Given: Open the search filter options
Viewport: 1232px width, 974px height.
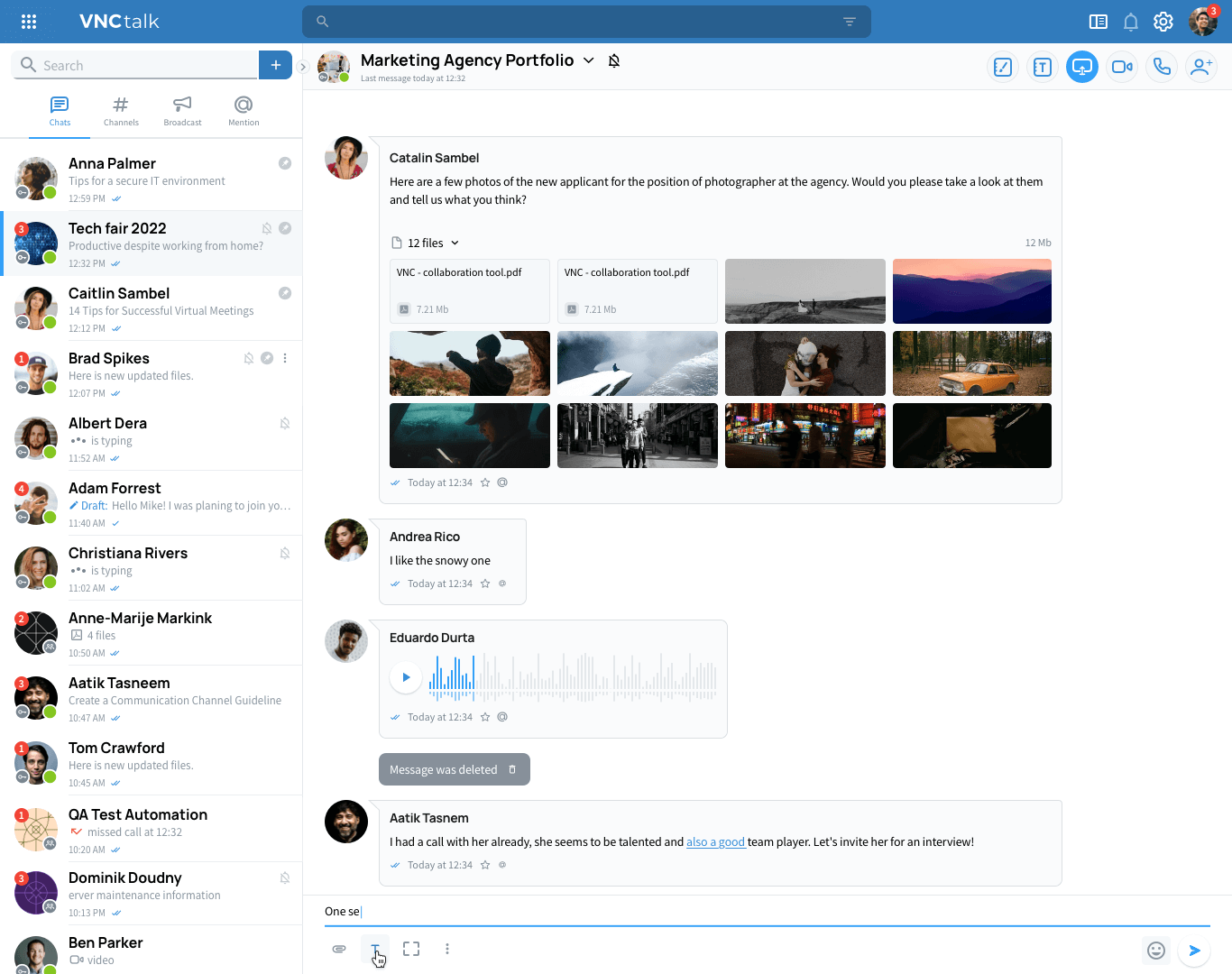Looking at the screenshot, I should click(x=849, y=22).
